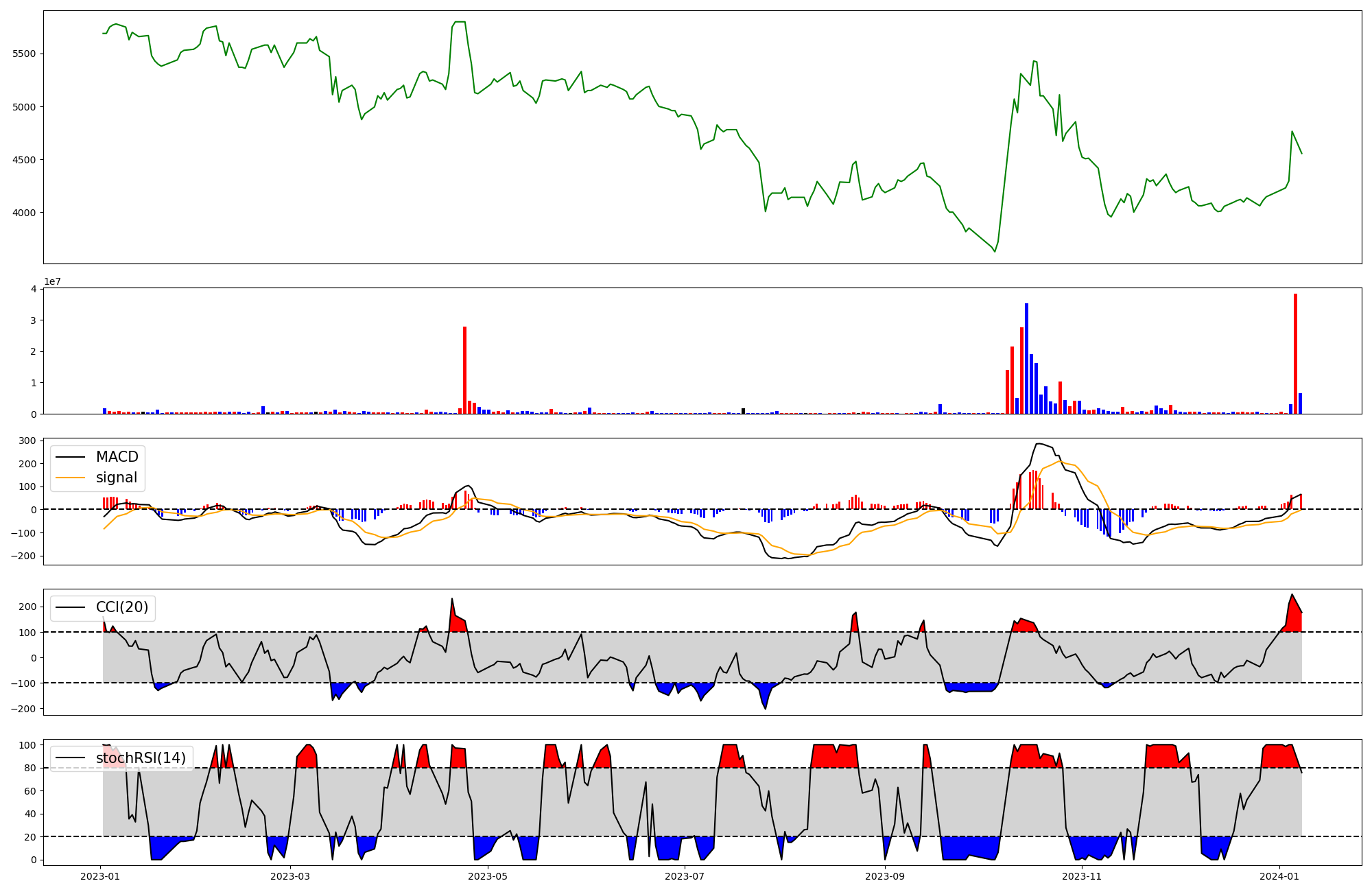This screenshot has width=1372, height=892.
Task: Click the 300 tick on MACD axis
Action: tap(28, 441)
